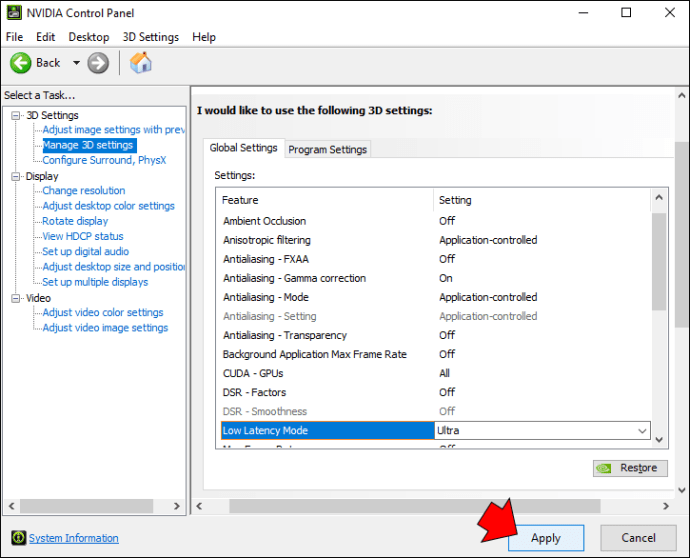Select Antialiasing - Transparency row

tap(435, 335)
